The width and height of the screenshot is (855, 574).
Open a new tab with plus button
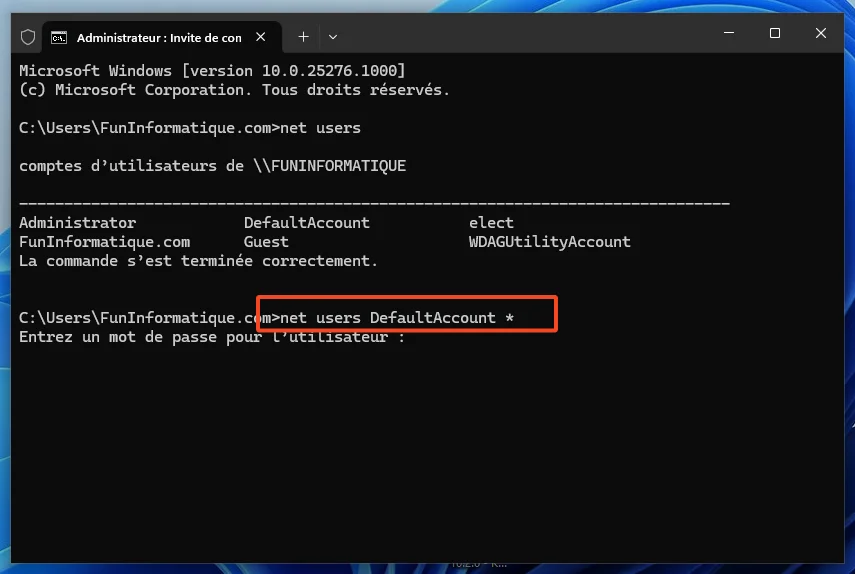pos(303,37)
